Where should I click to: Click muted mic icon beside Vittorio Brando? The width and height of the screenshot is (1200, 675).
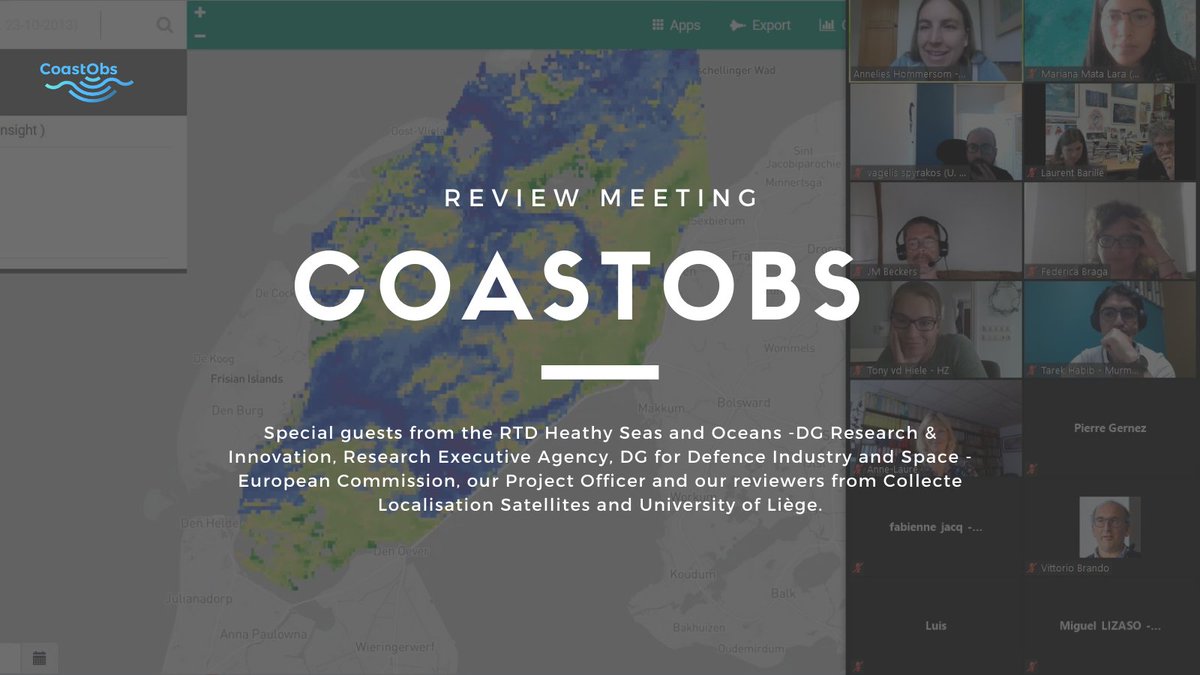pos(1032,568)
